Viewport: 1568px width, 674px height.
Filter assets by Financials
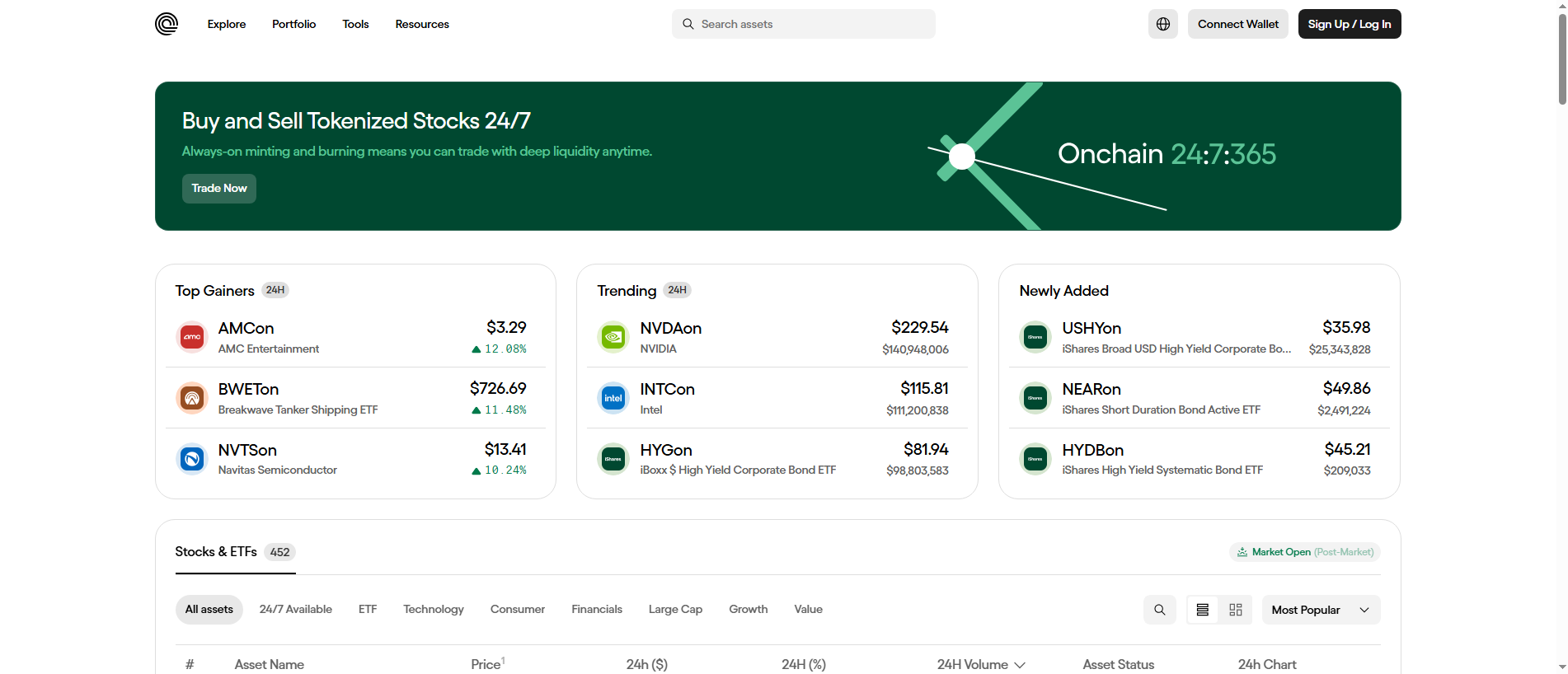[x=597, y=610]
